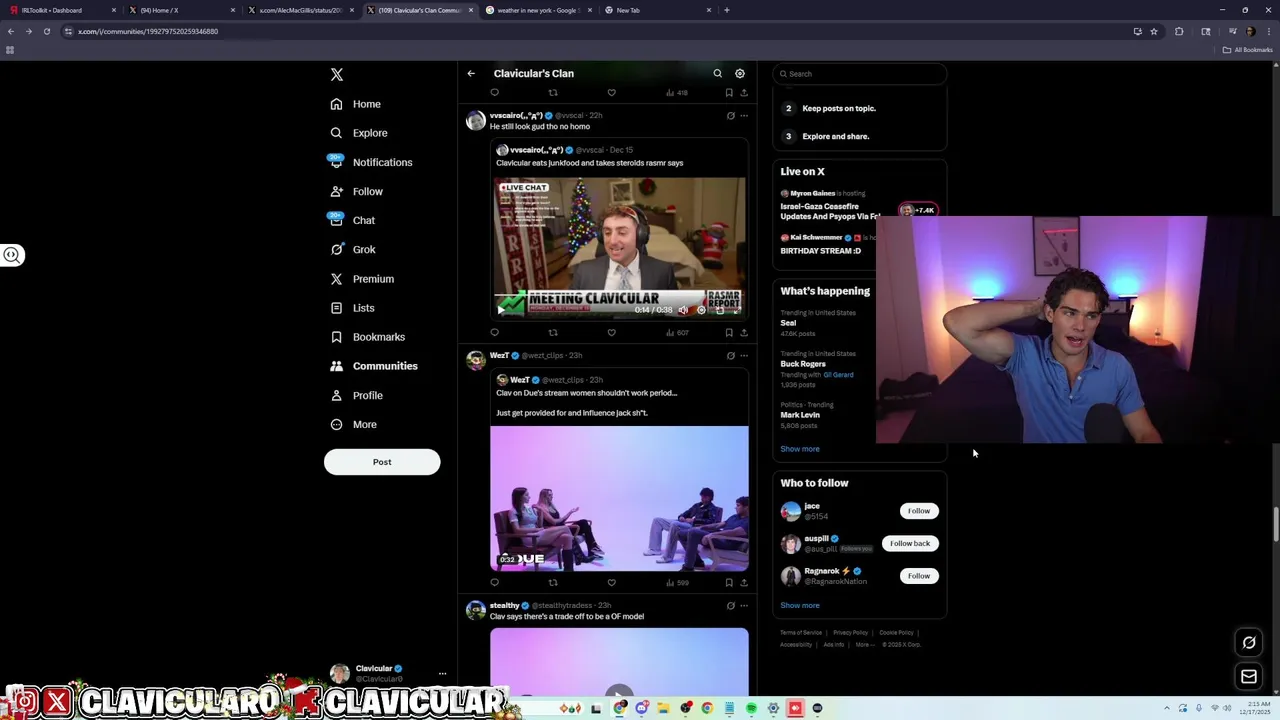Click Grok explain icon on vvscairo's post
The image size is (1280, 720).
pyautogui.click(x=730, y=116)
